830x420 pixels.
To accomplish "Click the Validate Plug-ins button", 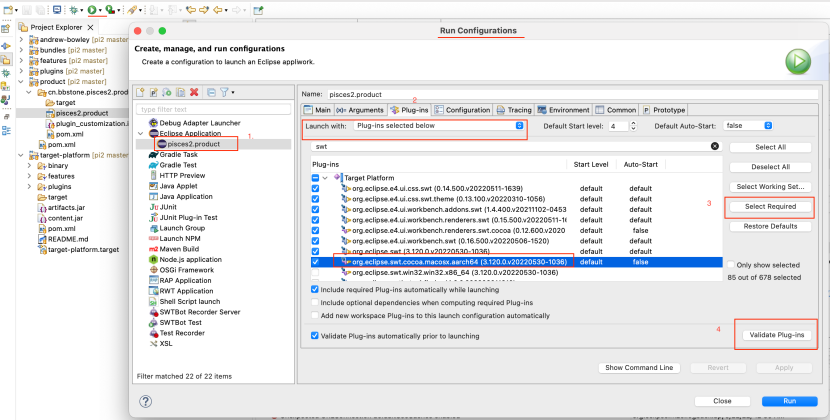I will click(777, 335).
